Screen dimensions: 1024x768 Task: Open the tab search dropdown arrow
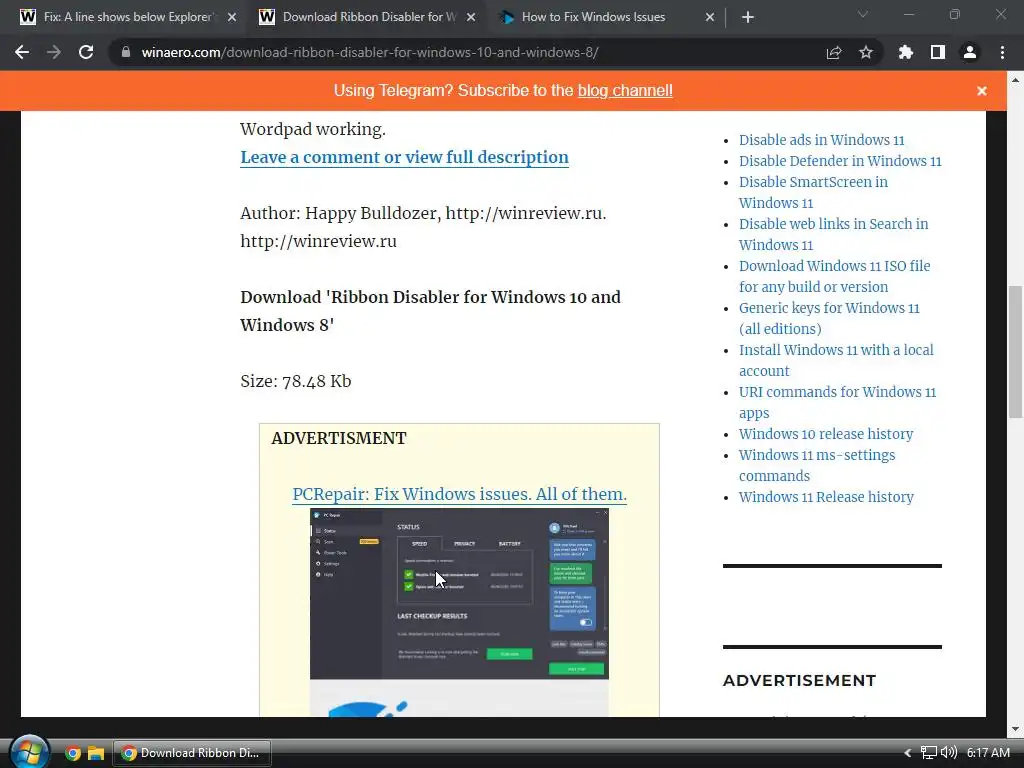863,14
